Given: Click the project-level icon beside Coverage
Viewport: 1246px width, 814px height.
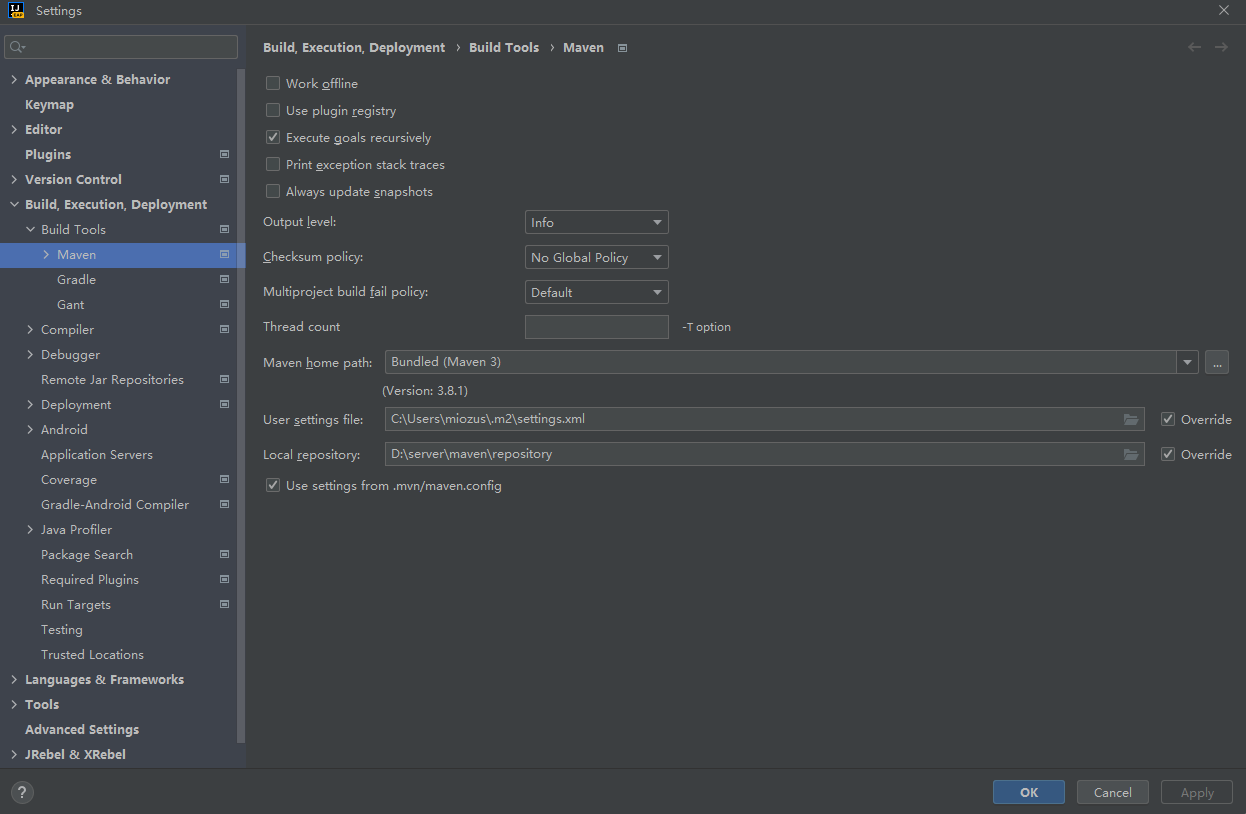Looking at the screenshot, I should point(224,479).
